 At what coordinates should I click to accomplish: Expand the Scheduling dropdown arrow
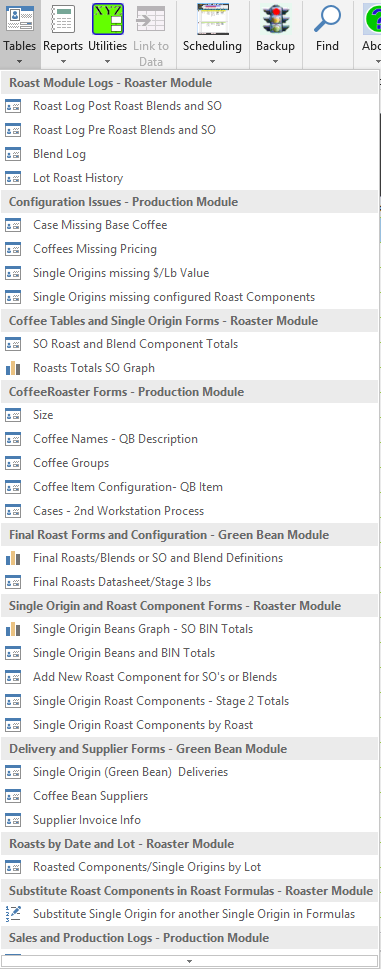pyautogui.click(x=212, y=61)
